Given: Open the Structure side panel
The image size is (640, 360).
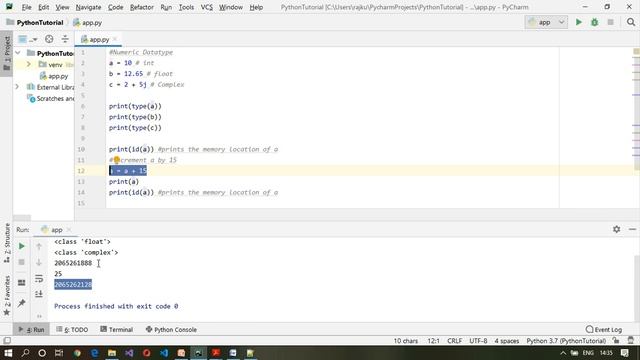Looking at the screenshot, I should click(7, 242).
